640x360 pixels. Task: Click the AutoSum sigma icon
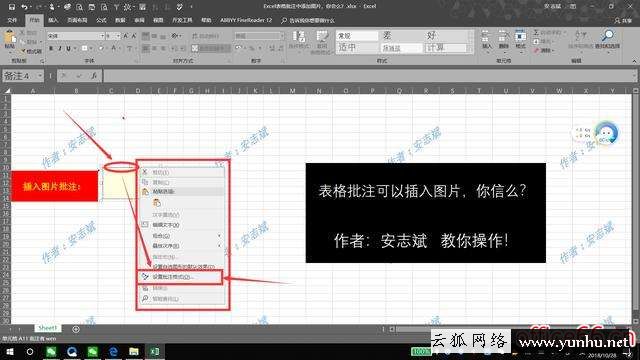click(x=536, y=32)
